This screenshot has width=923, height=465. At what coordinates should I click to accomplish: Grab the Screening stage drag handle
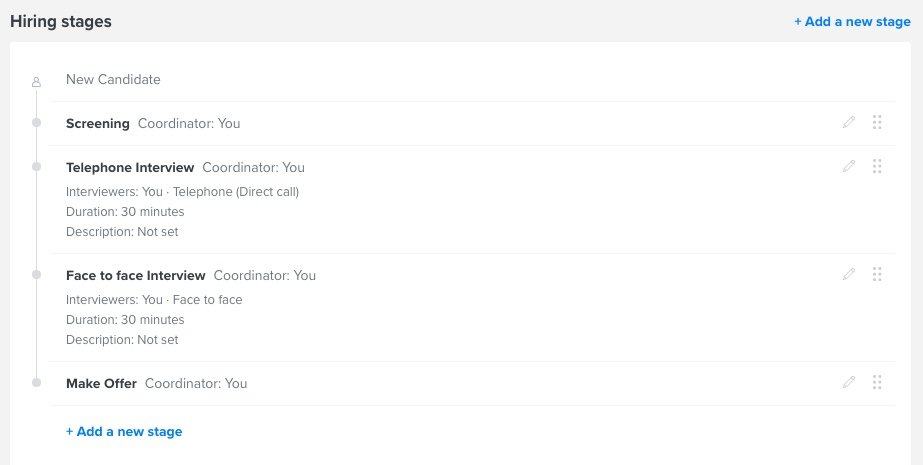877,123
